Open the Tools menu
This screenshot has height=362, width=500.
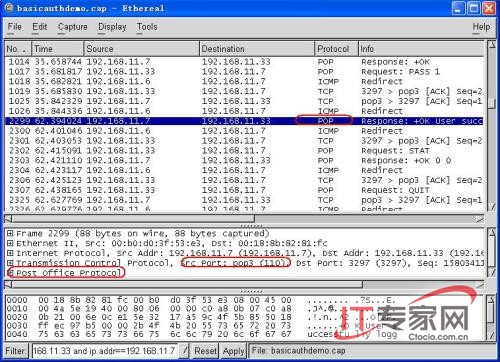[x=147, y=27]
